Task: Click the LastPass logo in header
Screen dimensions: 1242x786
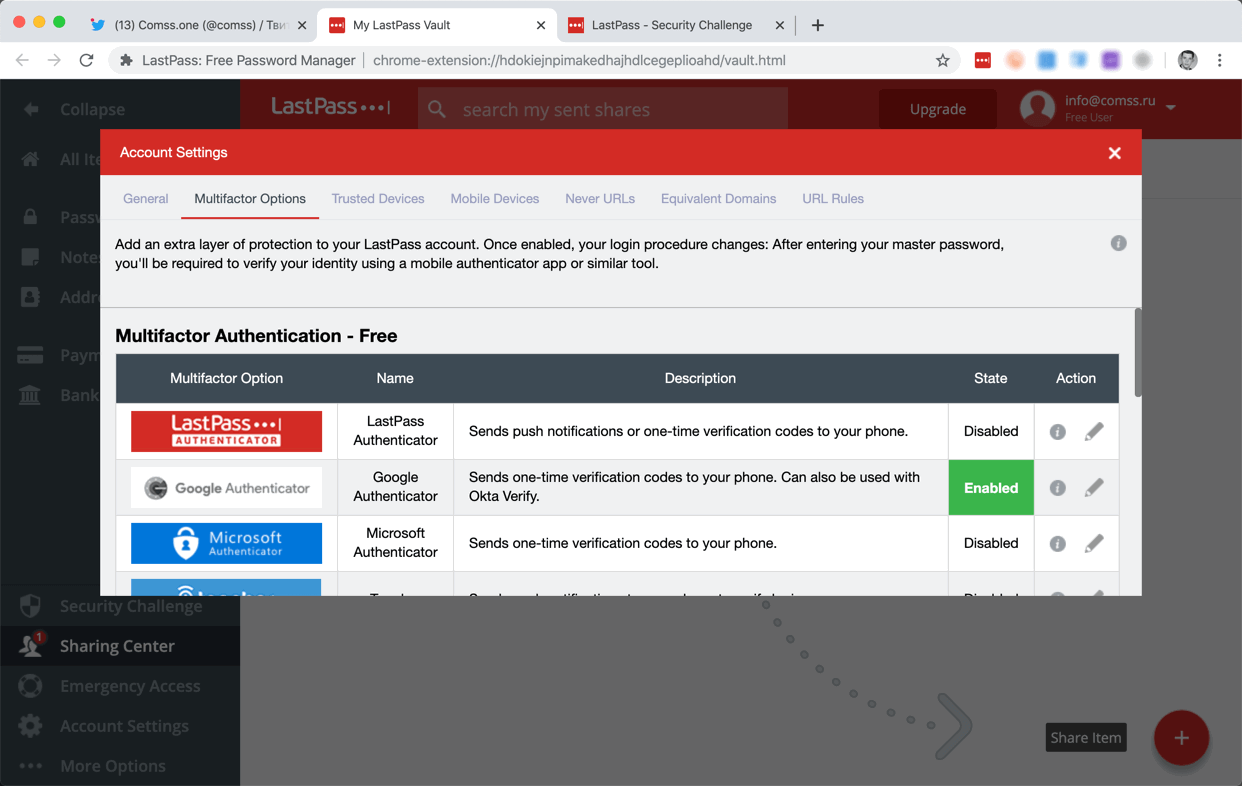Action: (330, 106)
